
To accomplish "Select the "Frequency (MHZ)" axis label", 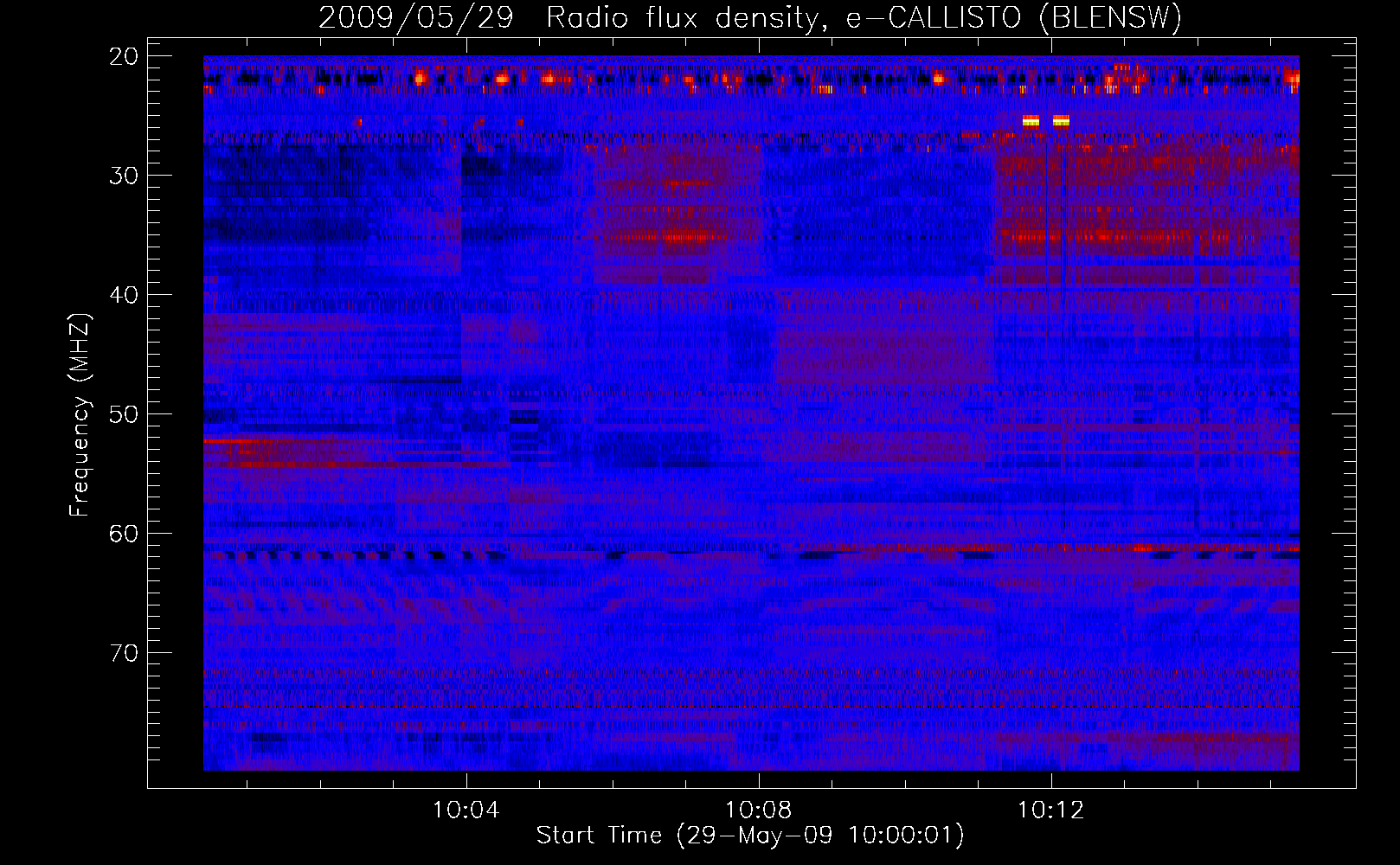I will point(80,415).
